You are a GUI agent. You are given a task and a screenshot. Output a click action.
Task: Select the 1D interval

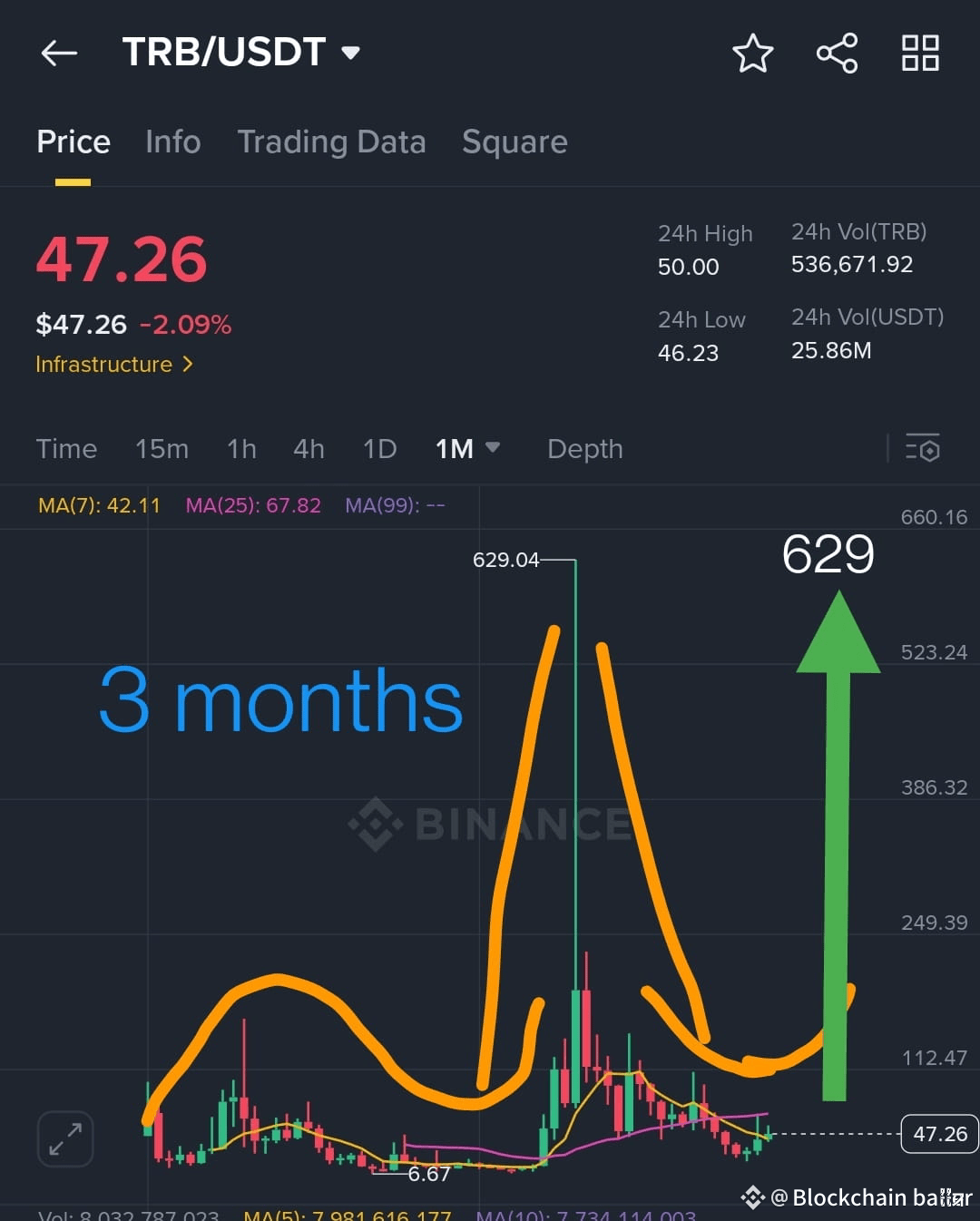click(x=379, y=448)
